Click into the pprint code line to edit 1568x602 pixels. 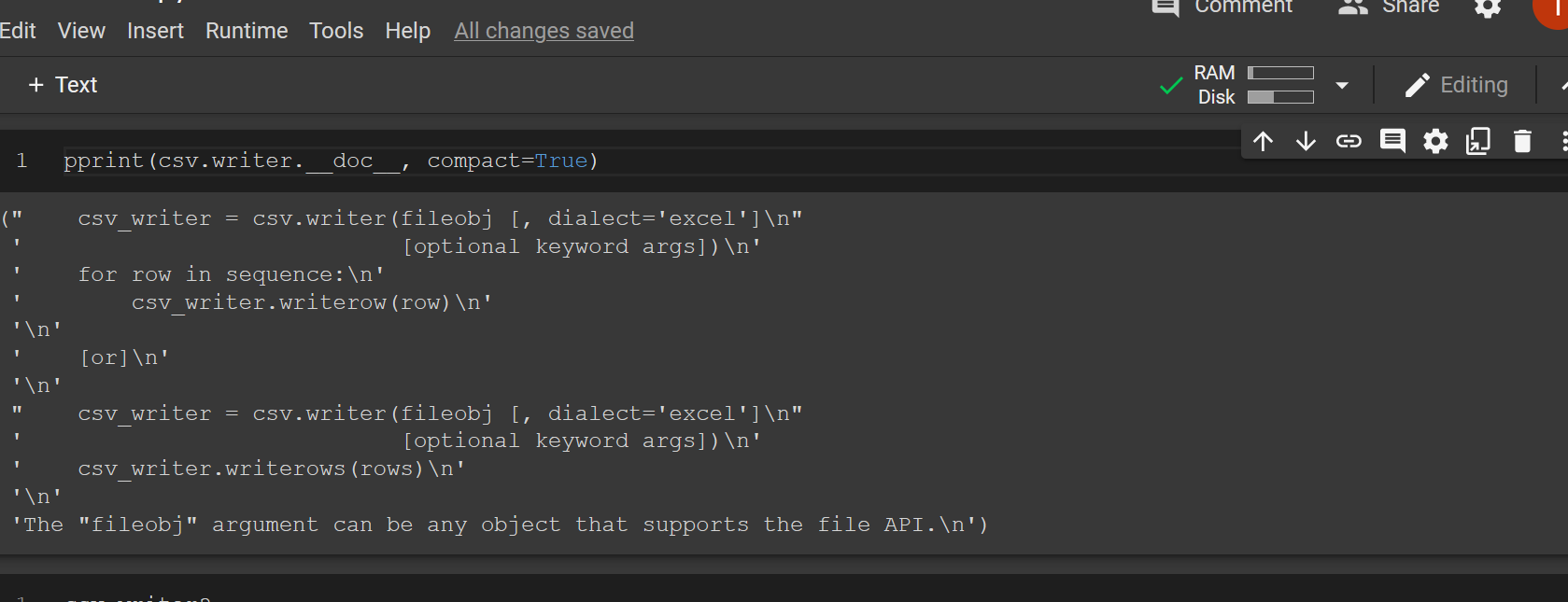pyautogui.click(x=331, y=160)
